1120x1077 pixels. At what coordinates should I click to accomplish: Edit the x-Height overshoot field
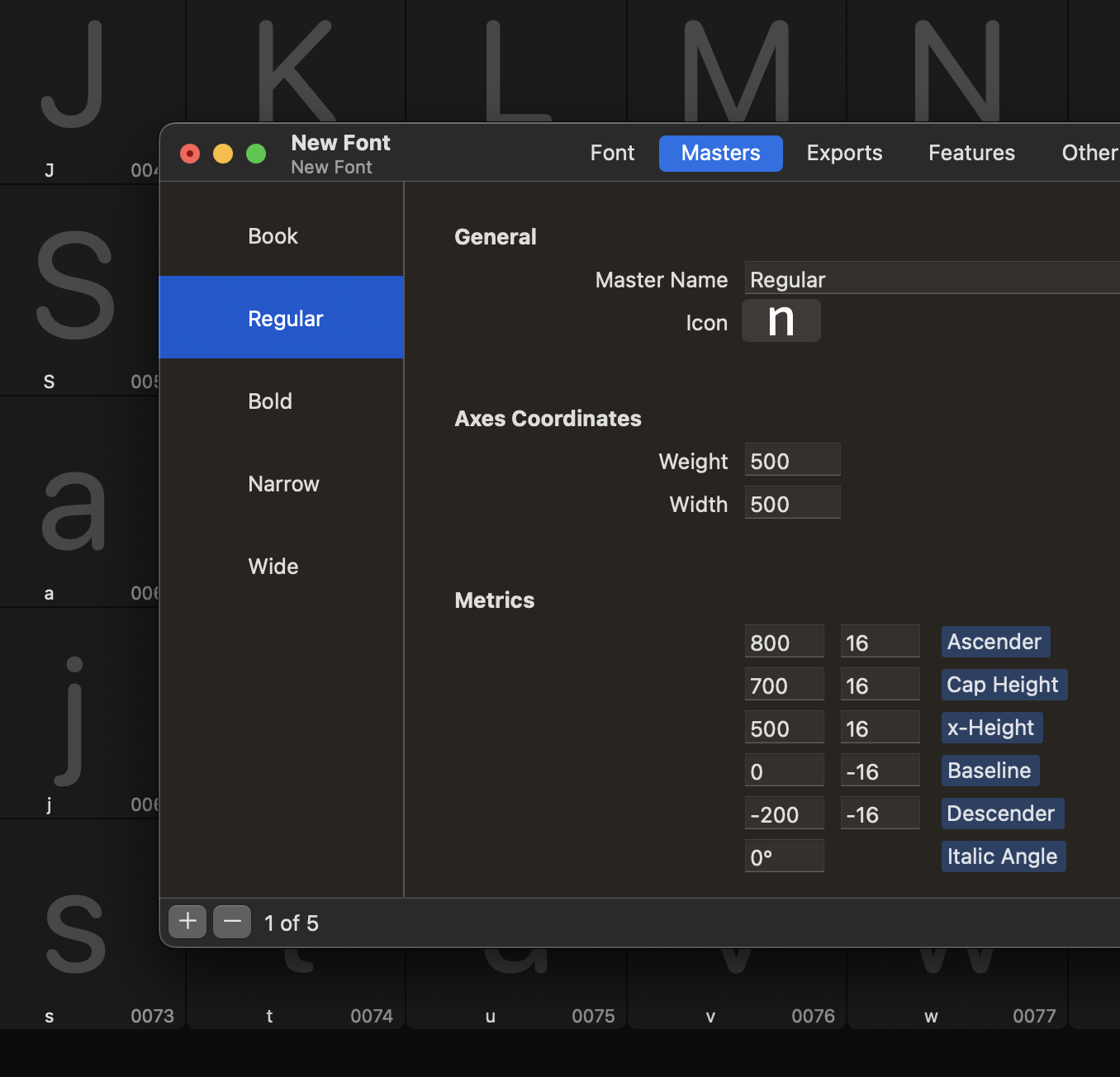point(880,728)
